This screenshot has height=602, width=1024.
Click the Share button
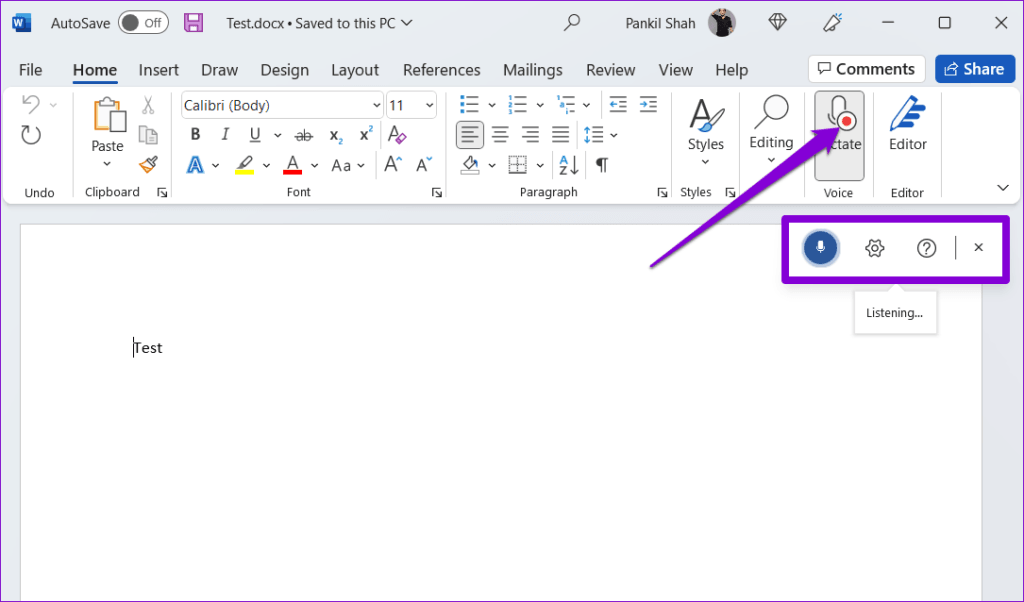tap(974, 69)
